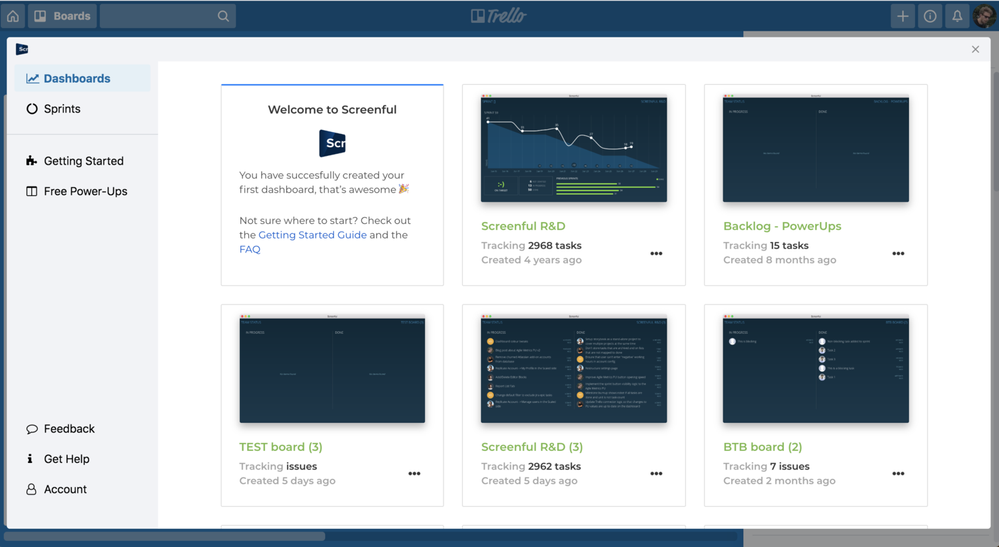The height and width of the screenshot is (547, 999).
Task: Open the FAQ link
Action: pos(250,249)
